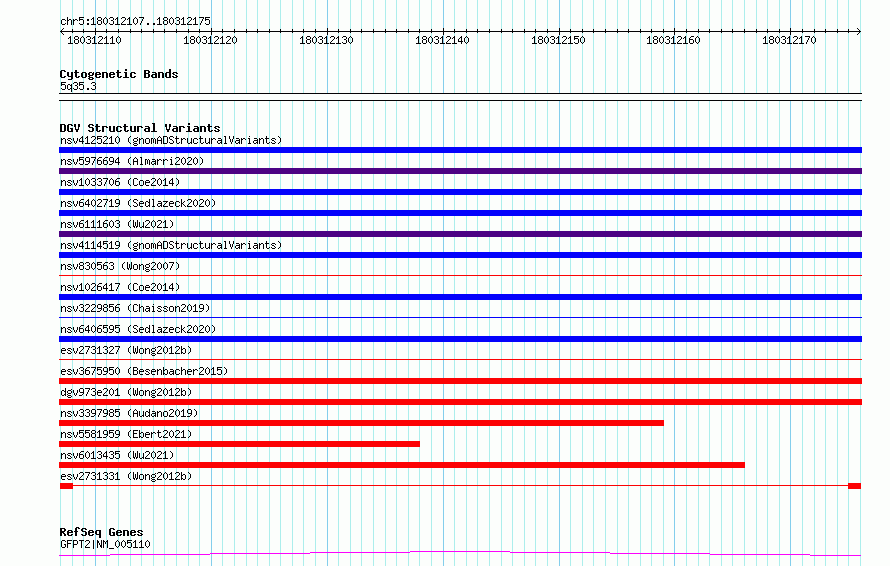This screenshot has height=566, width=890.
Task: Select the red bar under esv3675950
Action: click(x=460, y=381)
